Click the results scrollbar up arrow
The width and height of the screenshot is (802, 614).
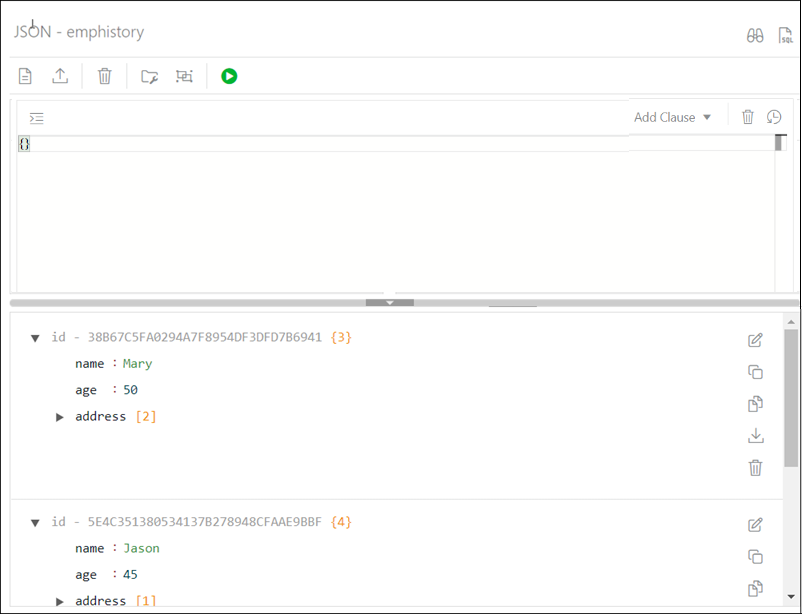pos(791,322)
